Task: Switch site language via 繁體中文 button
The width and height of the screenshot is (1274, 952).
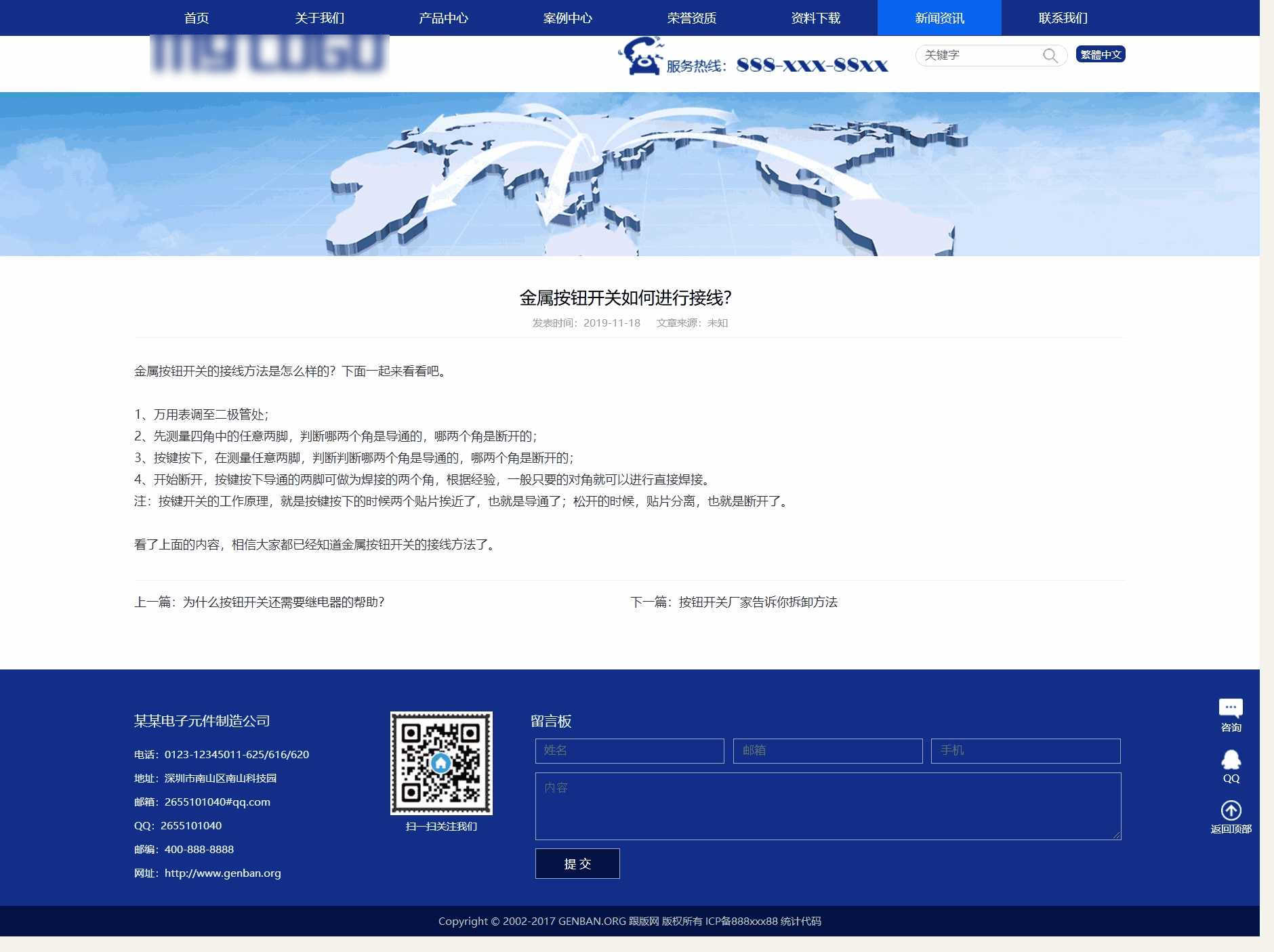Action: tap(1100, 54)
